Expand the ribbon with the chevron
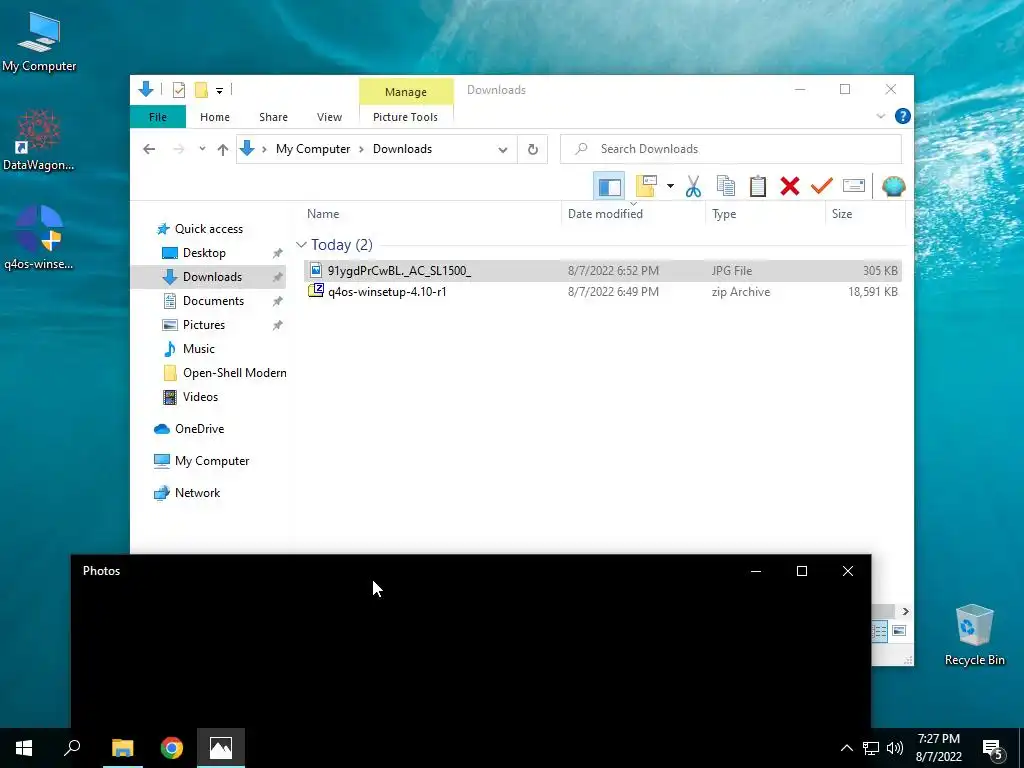This screenshot has width=1024, height=768. click(x=880, y=116)
